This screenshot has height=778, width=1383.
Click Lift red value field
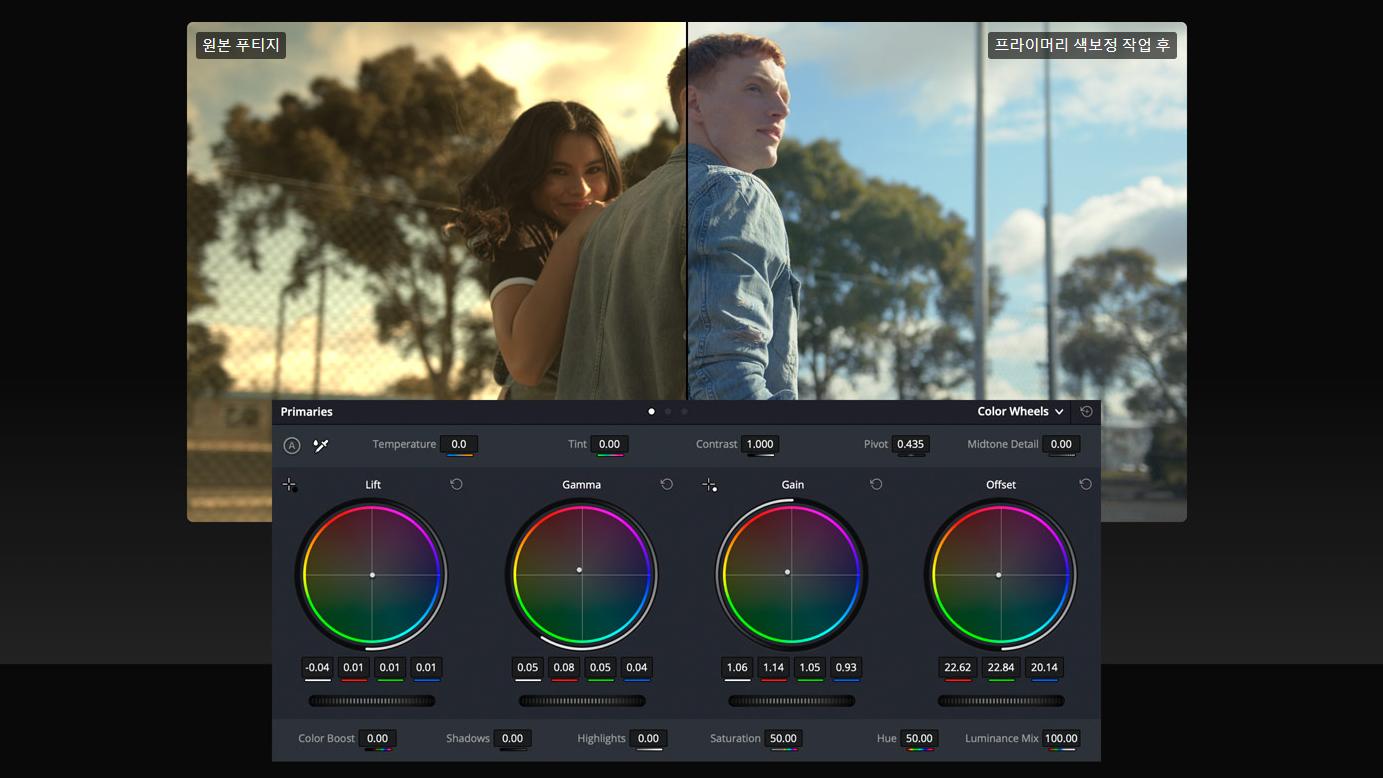pyautogui.click(x=354, y=667)
